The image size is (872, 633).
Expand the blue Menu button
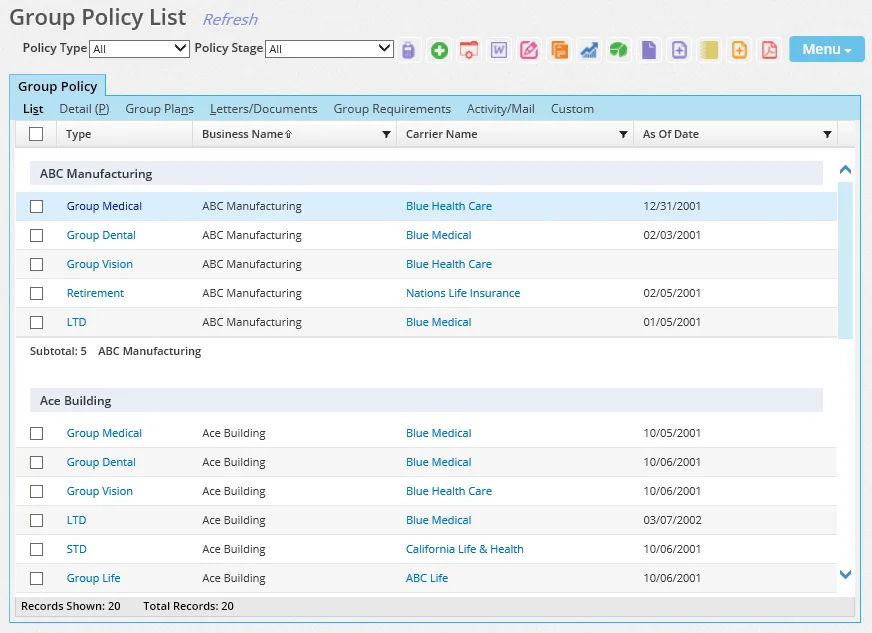(x=826, y=49)
